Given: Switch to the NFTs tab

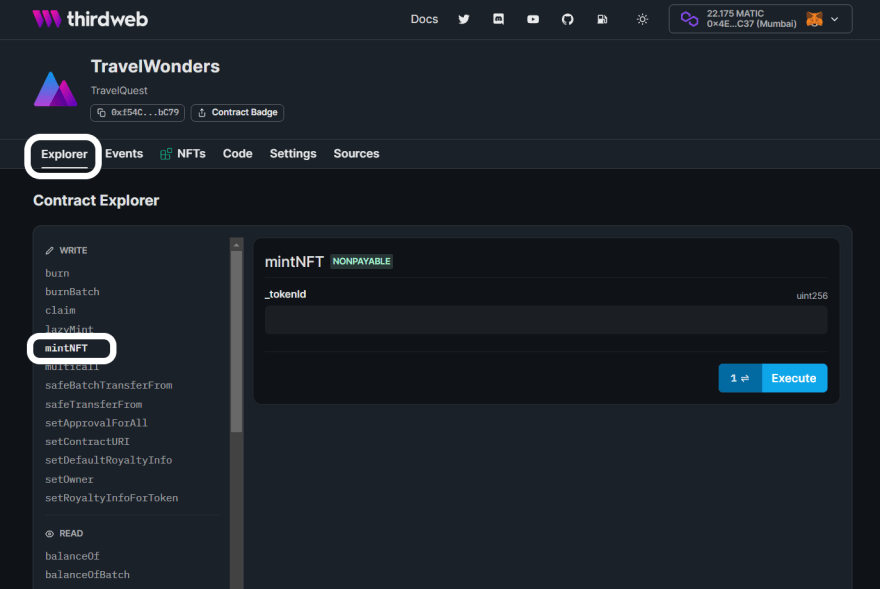Looking at the screenshot, I should point(183,154).
